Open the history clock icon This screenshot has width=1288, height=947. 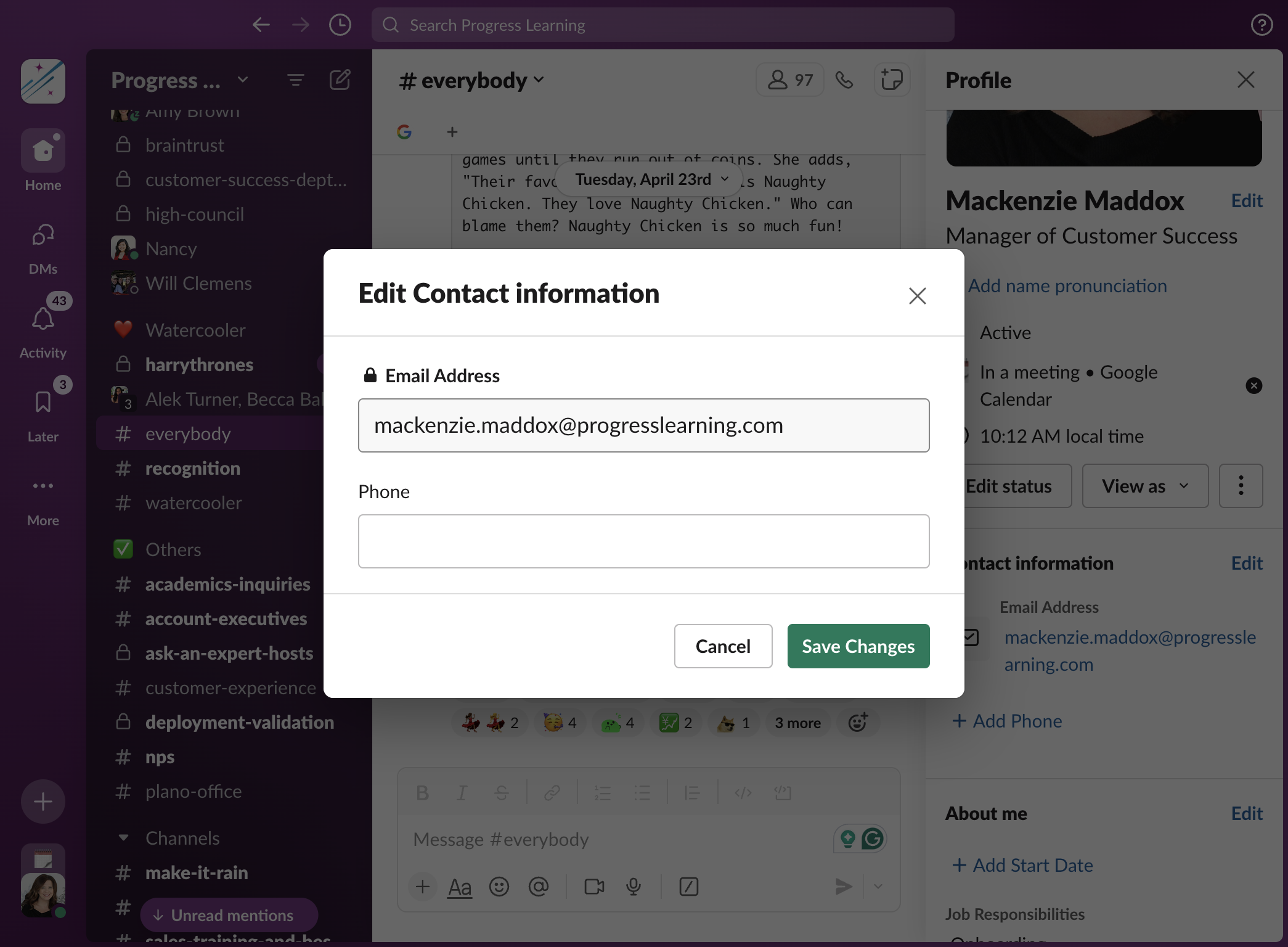(x=340, y=25)
